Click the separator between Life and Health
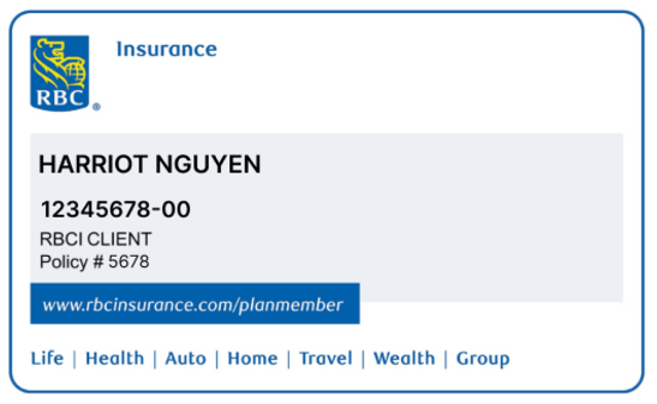 (75, 359)
